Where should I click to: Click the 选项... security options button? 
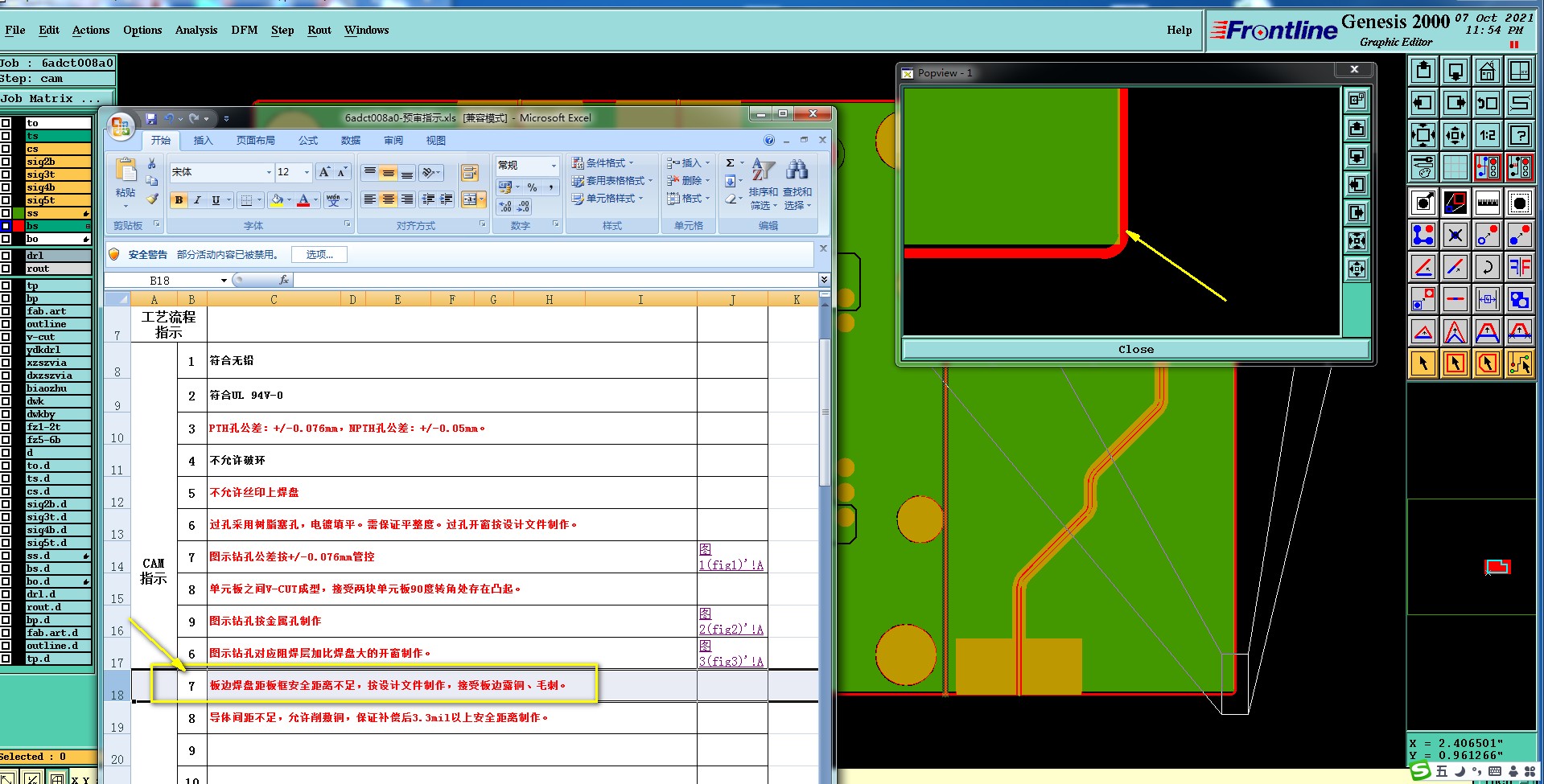[319, 254]
